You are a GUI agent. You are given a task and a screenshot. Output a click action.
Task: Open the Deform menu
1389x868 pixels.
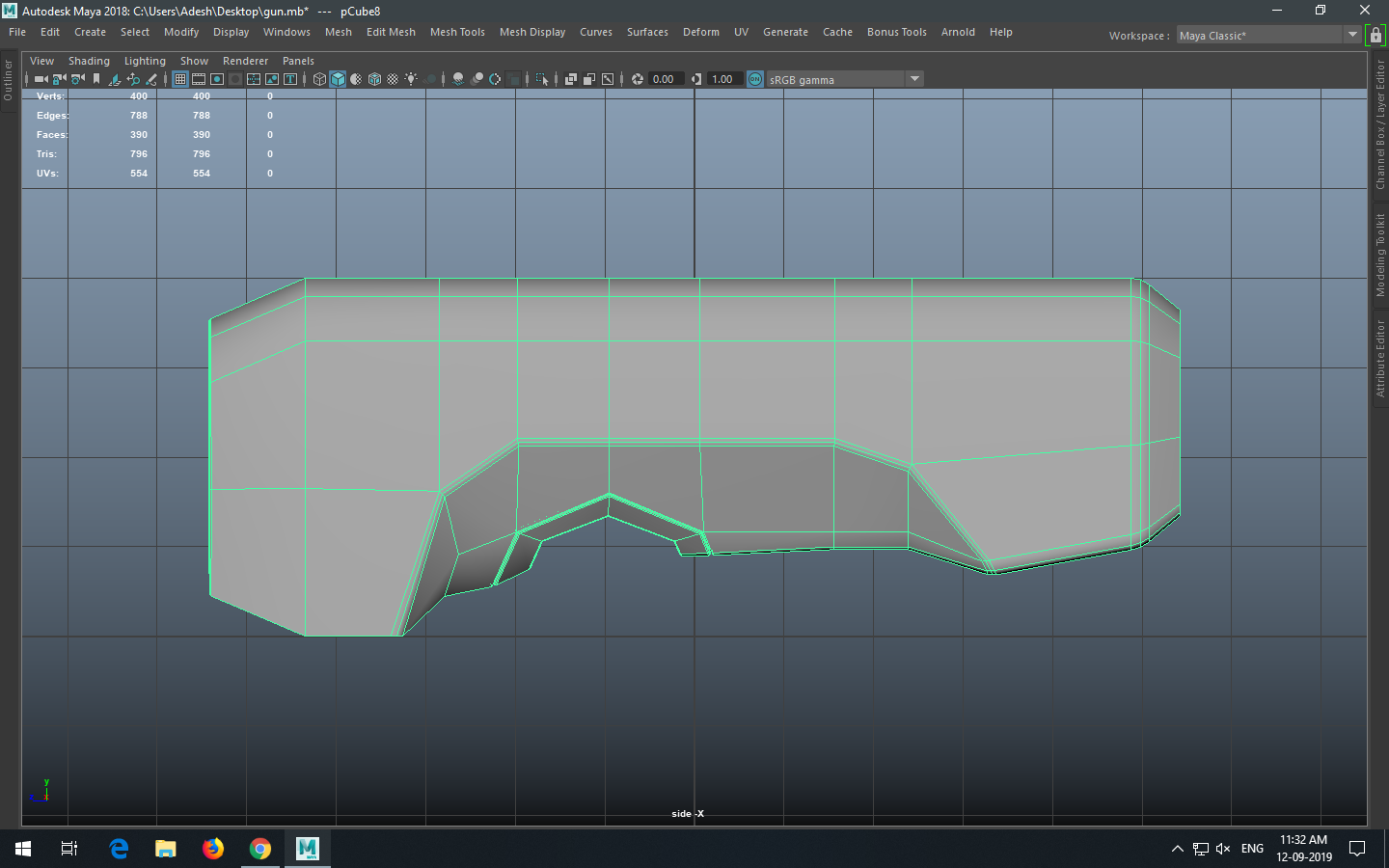(x=701, y=32)
